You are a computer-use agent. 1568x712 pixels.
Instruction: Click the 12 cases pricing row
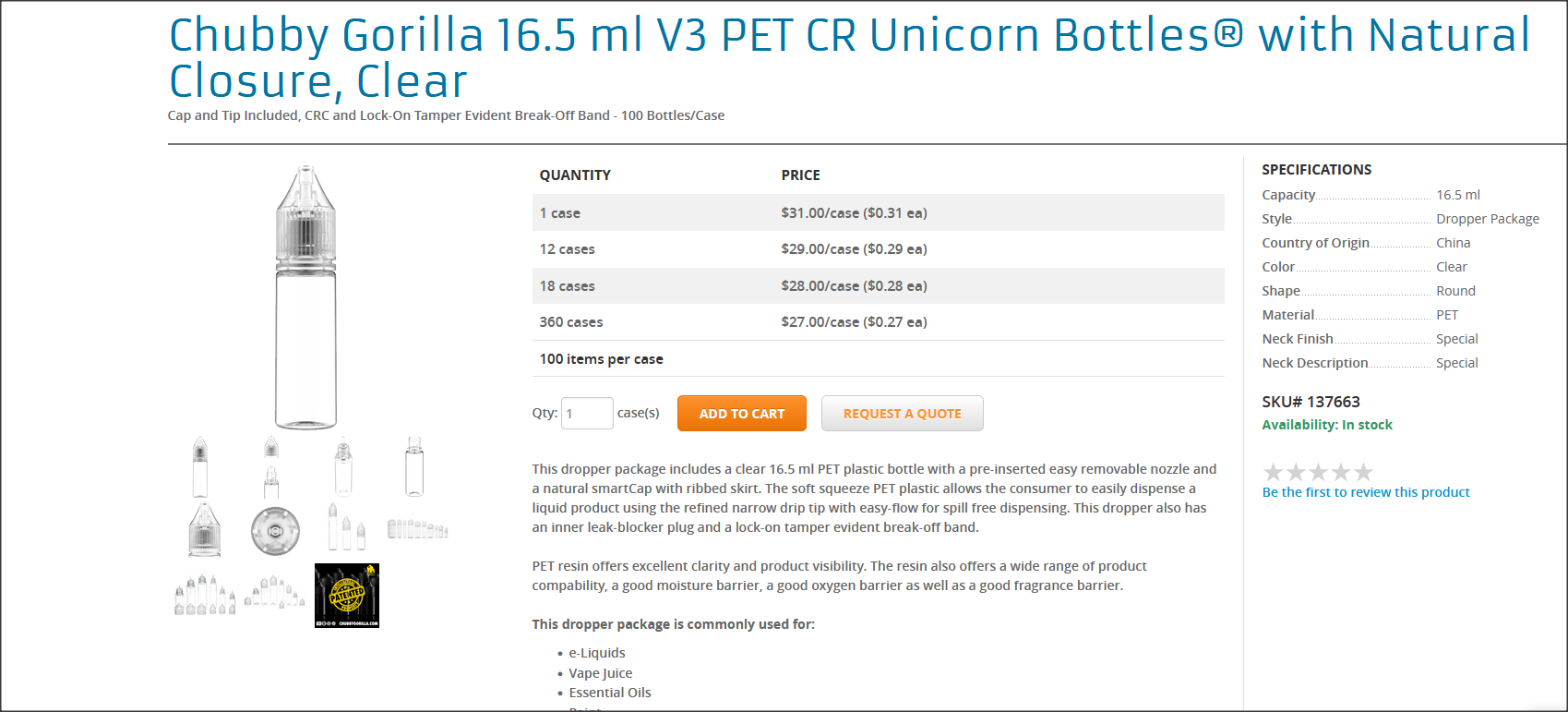(x=878, y=249)
